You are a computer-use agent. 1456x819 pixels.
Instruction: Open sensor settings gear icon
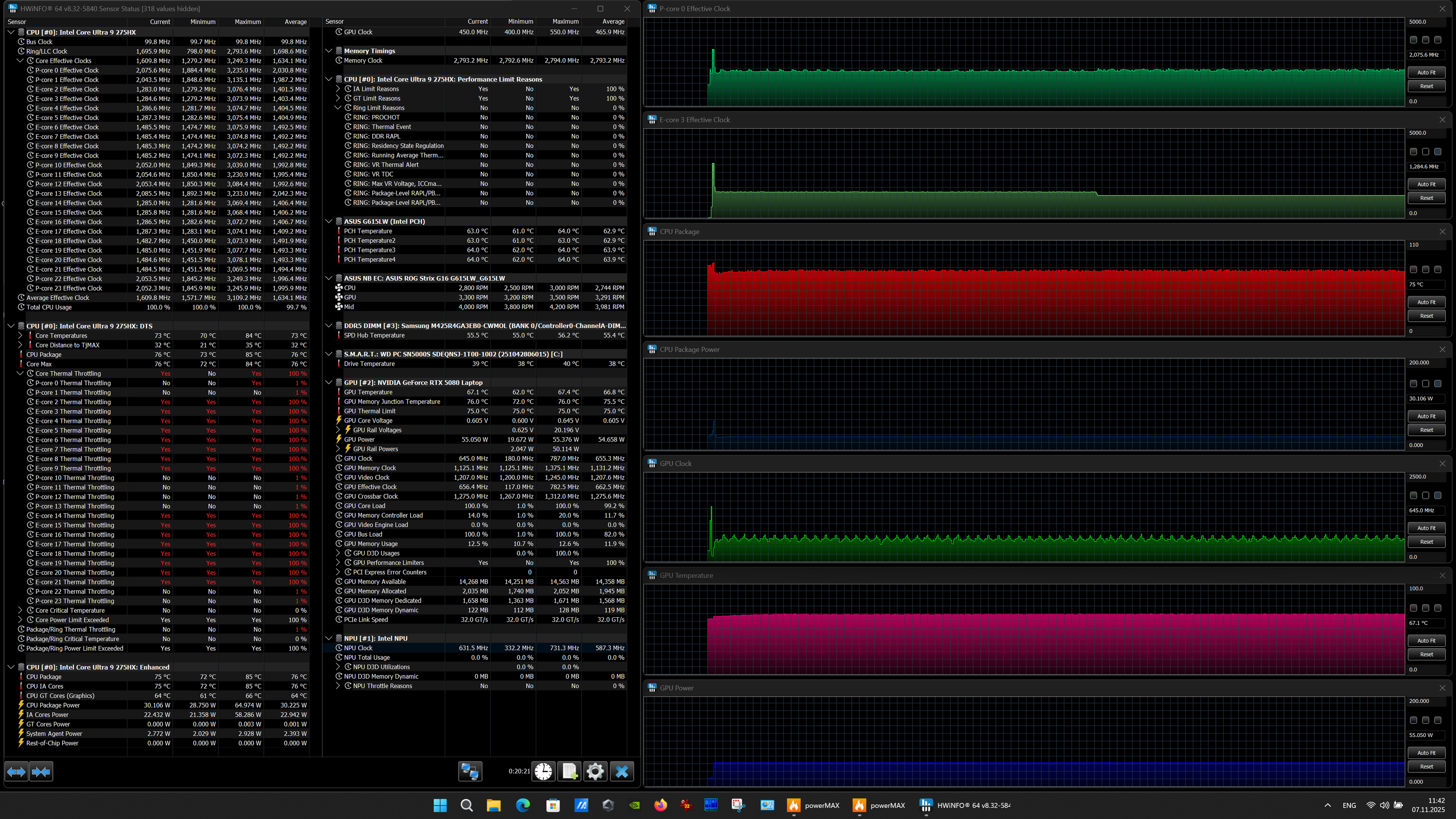(595, 771)
